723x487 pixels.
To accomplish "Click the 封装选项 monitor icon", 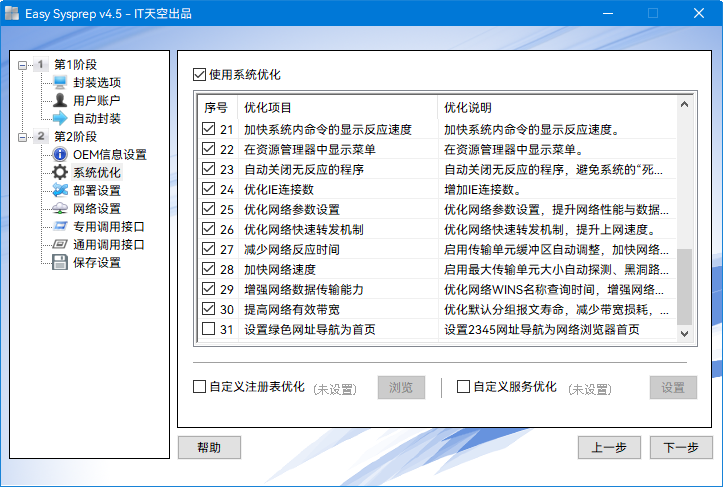I will pos(60,82).
